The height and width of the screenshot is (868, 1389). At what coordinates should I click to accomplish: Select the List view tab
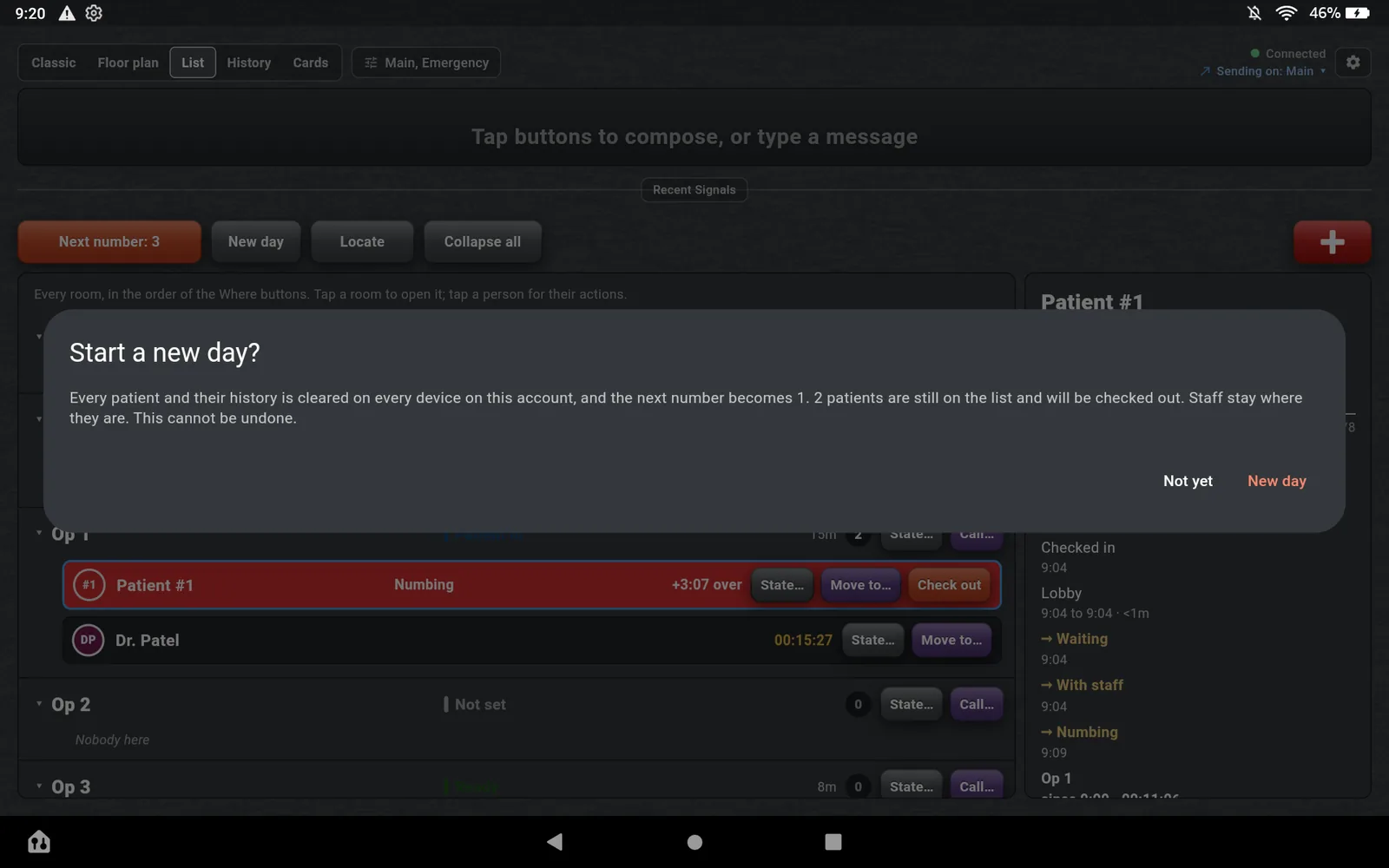(193, 62)
